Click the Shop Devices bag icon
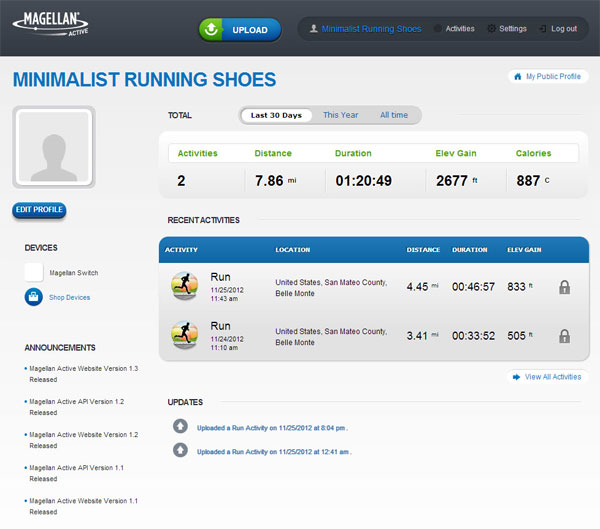 click(x=34, y=297)
